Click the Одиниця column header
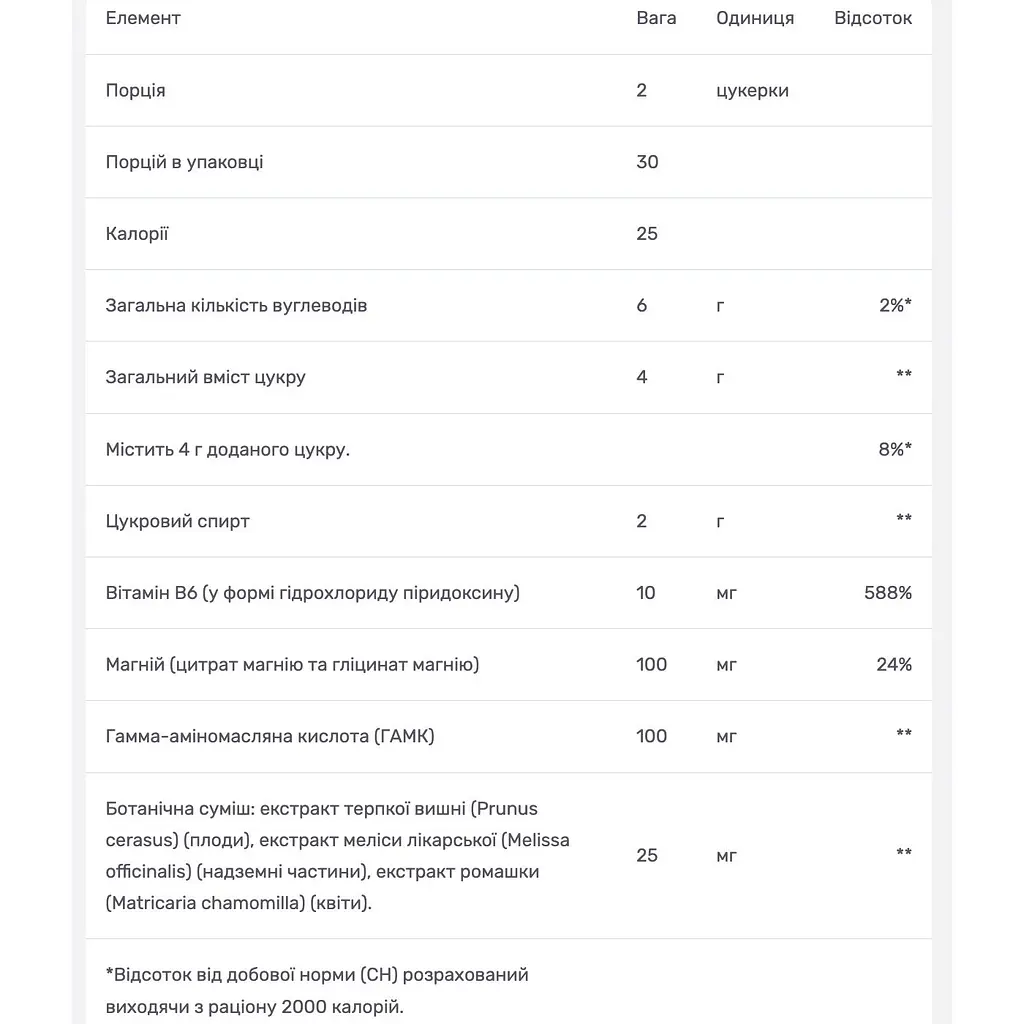The height and width of the screenshot is (1024, 1024). 755,18
